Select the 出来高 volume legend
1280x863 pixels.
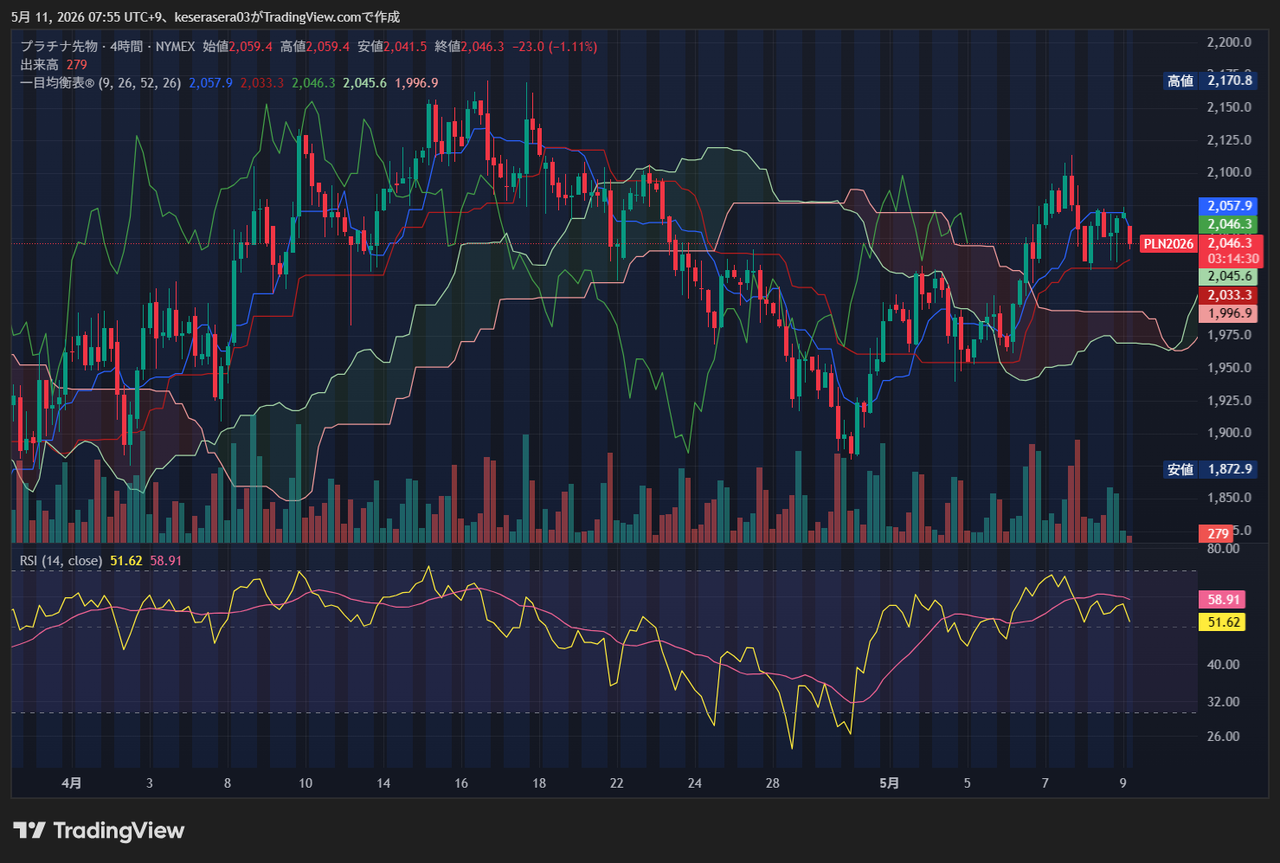tap(40, 65)
